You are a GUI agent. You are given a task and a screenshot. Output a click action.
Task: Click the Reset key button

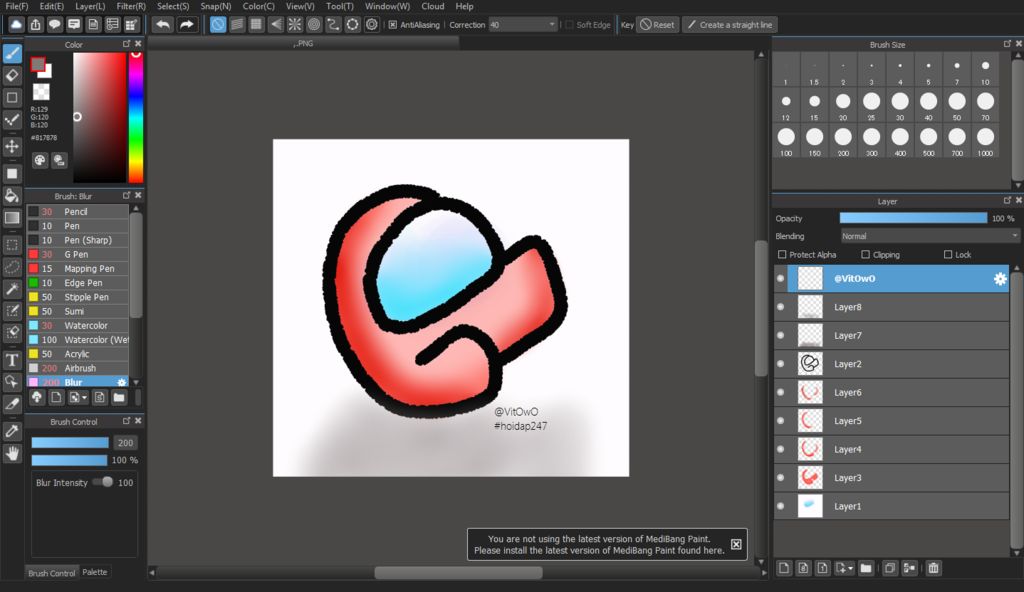point(658,25)
